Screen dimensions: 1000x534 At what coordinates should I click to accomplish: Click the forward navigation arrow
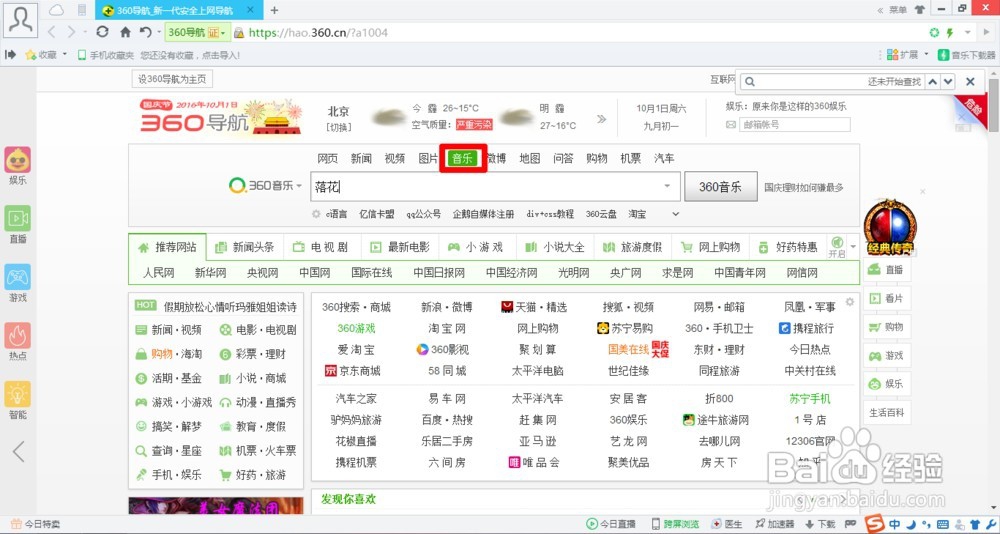pyautogui.click(x=71, y=32)
